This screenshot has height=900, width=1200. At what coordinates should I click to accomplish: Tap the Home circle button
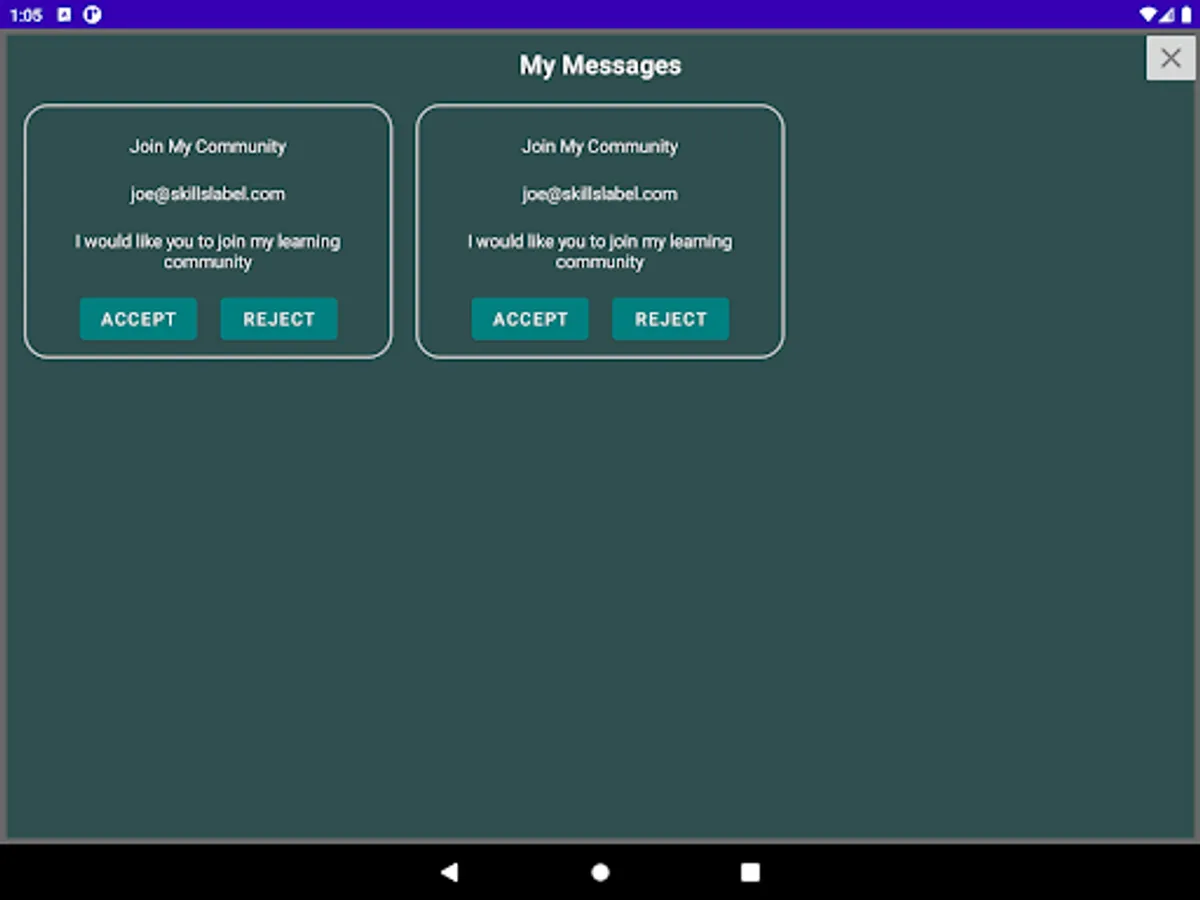(x=600, y=872)
